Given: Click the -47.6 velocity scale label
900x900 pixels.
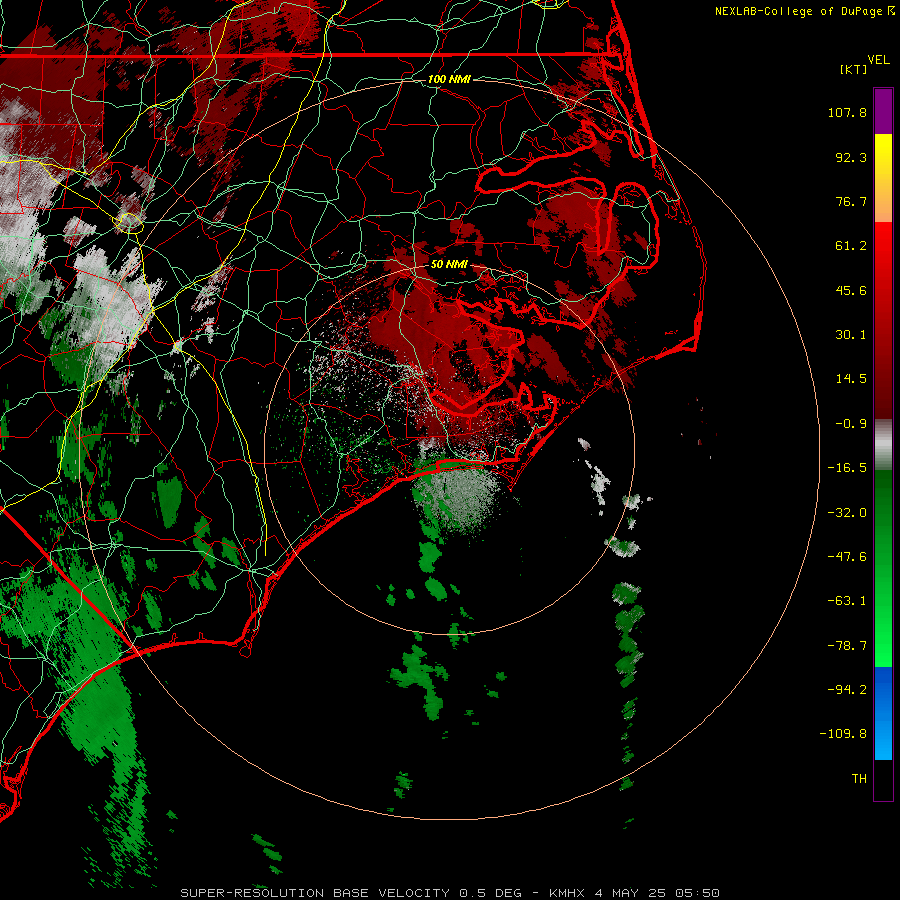Looking at the screenshot, I should (847, 557).
